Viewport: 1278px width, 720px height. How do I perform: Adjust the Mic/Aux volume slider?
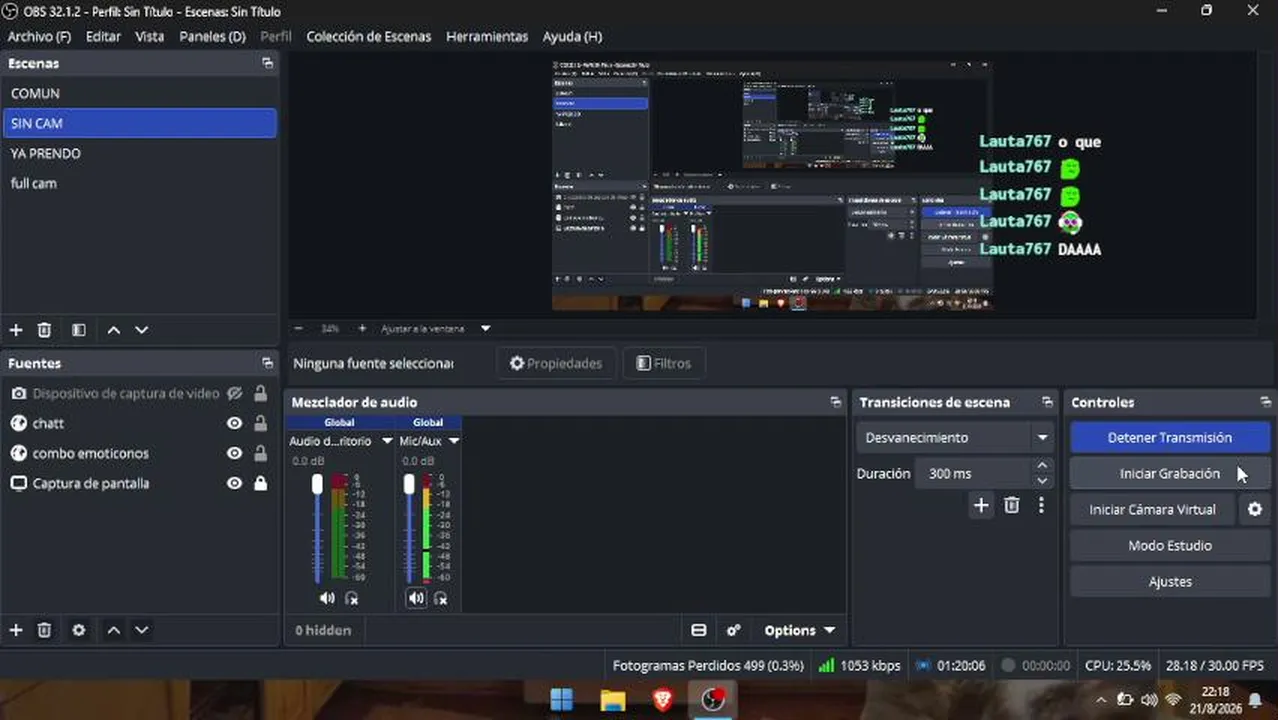[x=409, y=484]
